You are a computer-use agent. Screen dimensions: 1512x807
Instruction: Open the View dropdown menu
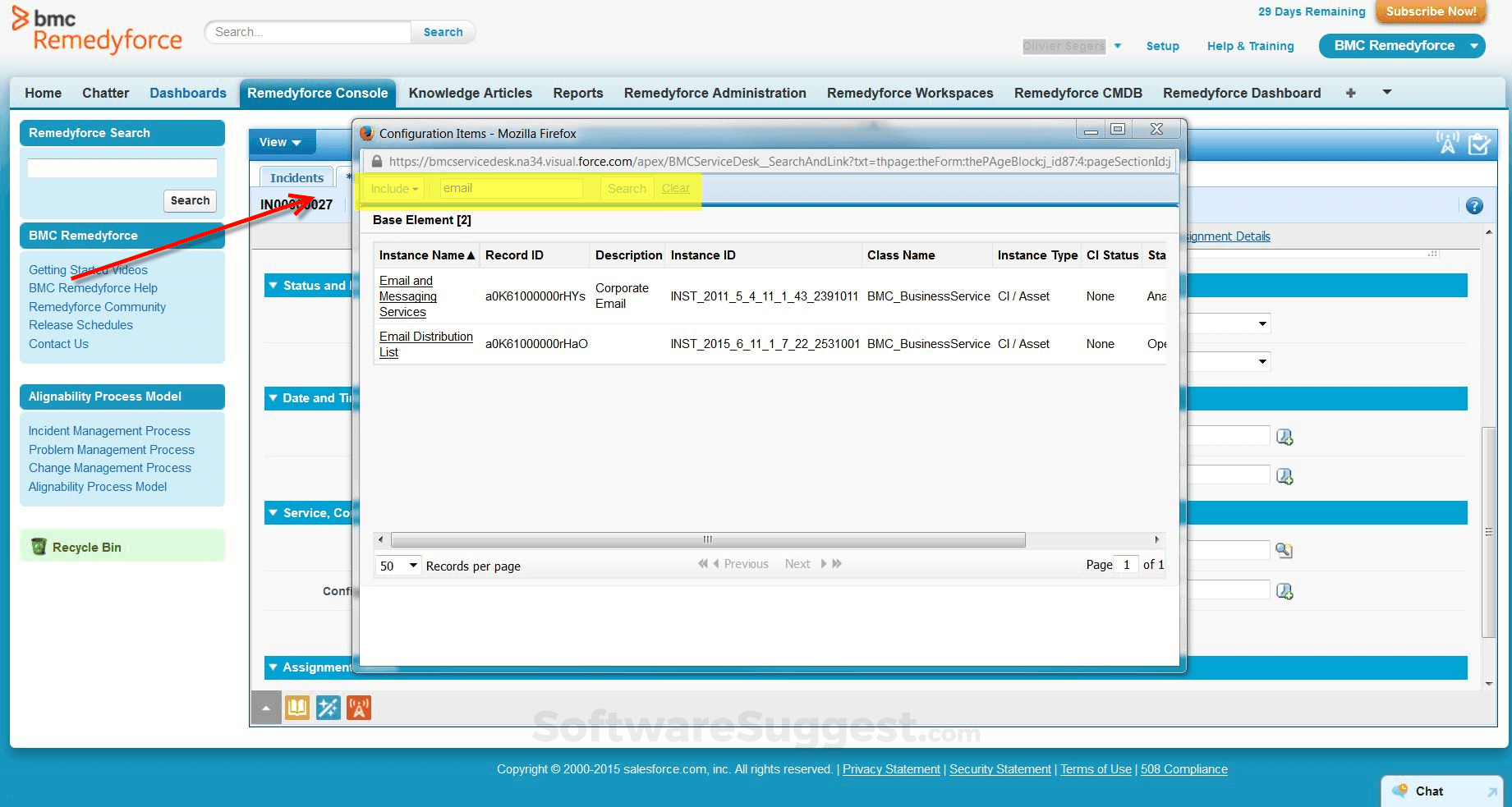(x=280, y=142)
